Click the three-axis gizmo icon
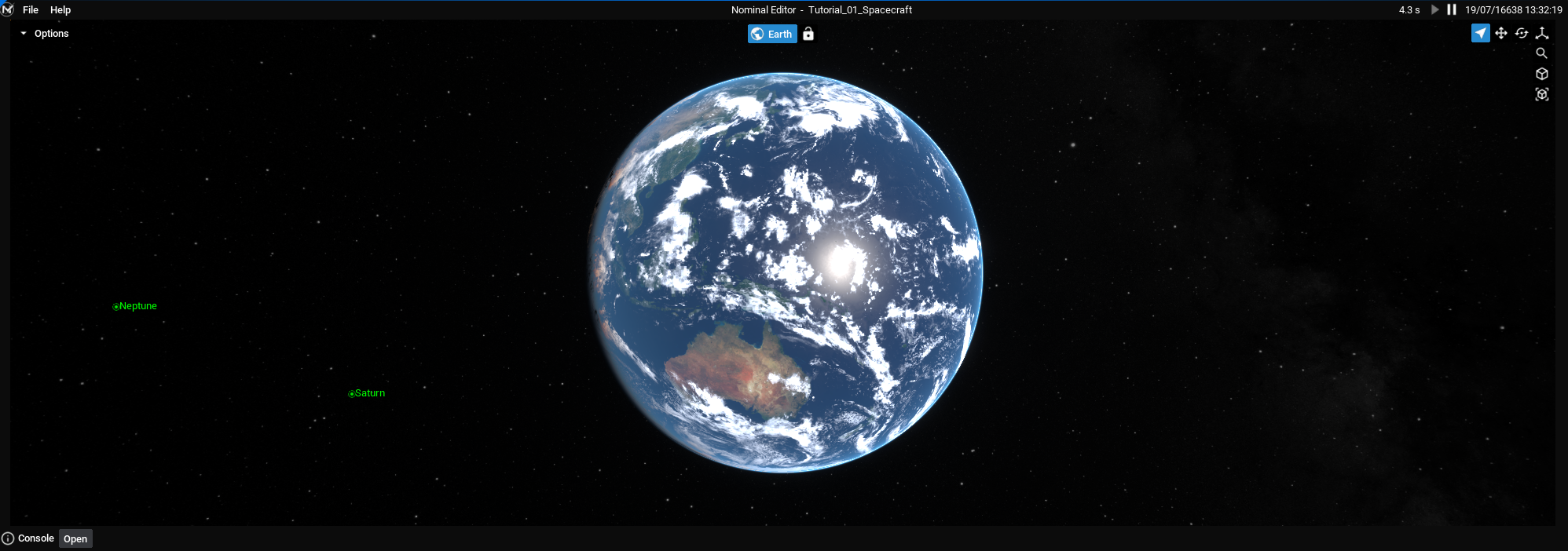 click(1541, 33)
